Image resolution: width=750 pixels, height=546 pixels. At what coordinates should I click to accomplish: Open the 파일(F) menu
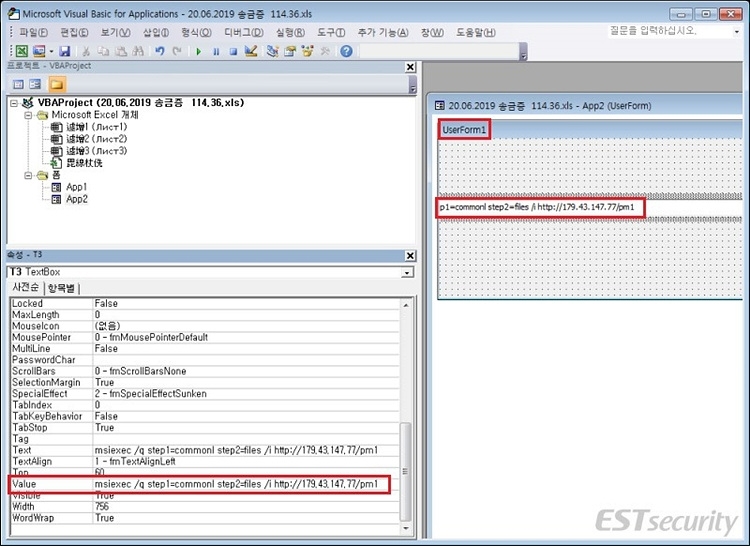tap(33, 33)
